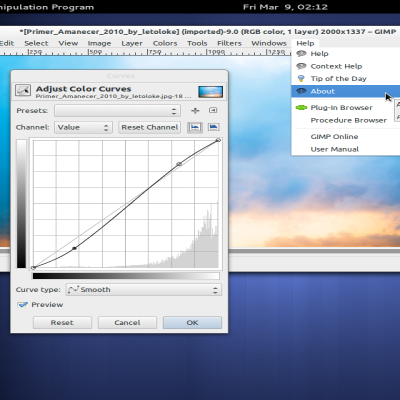Click the Help lifebuoy icon beside Help entry
400x400 pixels.
[301, 54]
